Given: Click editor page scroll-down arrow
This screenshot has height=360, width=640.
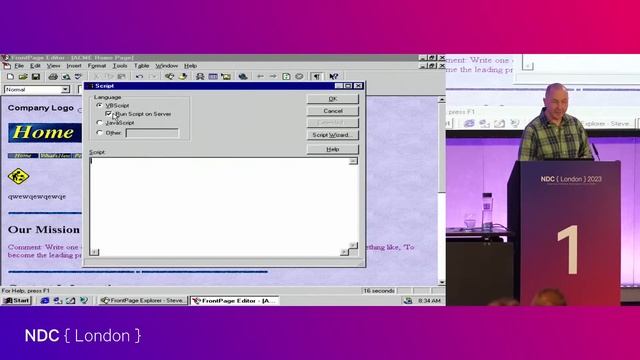Looking at the screenshot, I should 442,282.
